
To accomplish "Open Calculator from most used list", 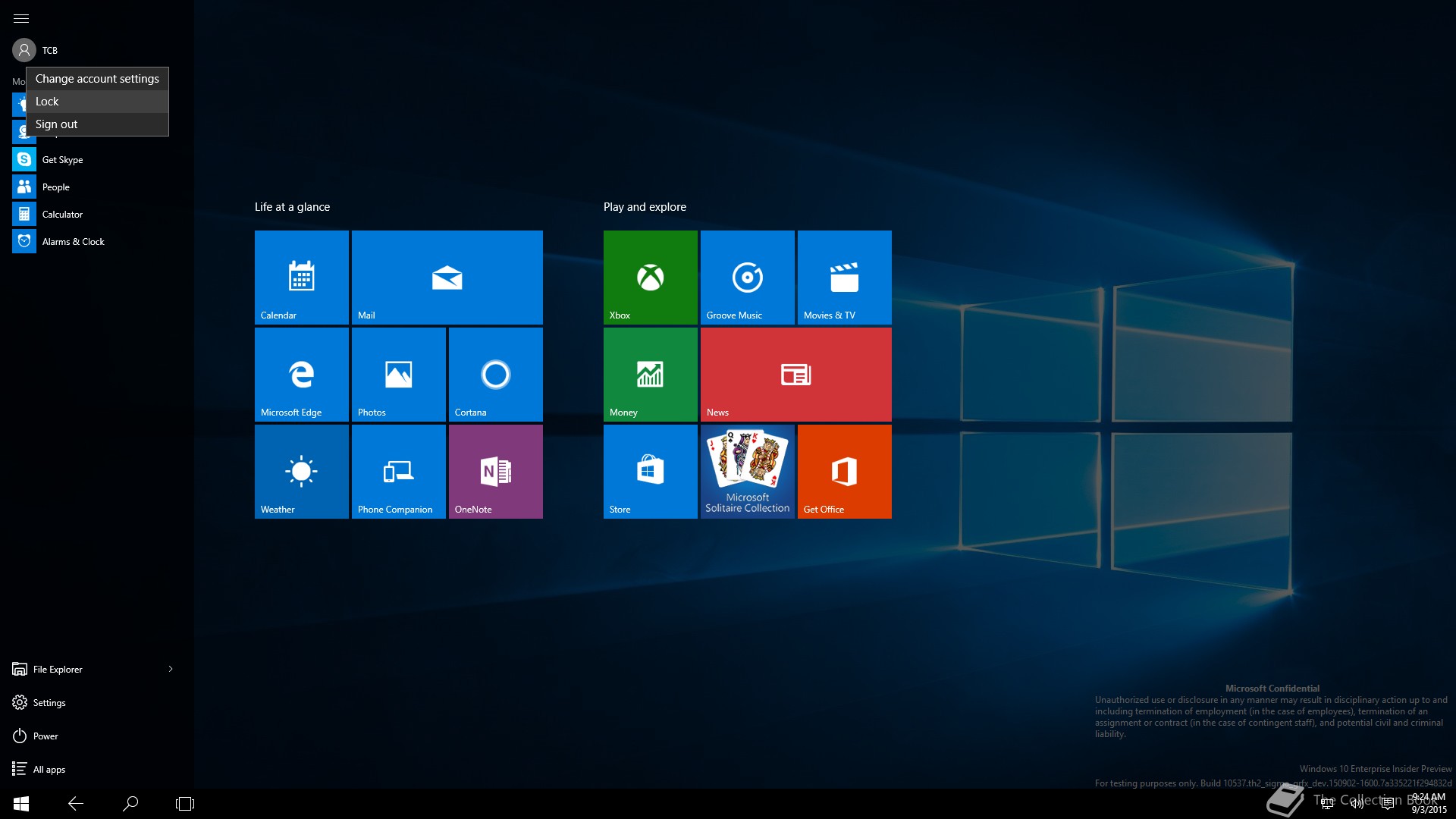I will click(97, 214).
